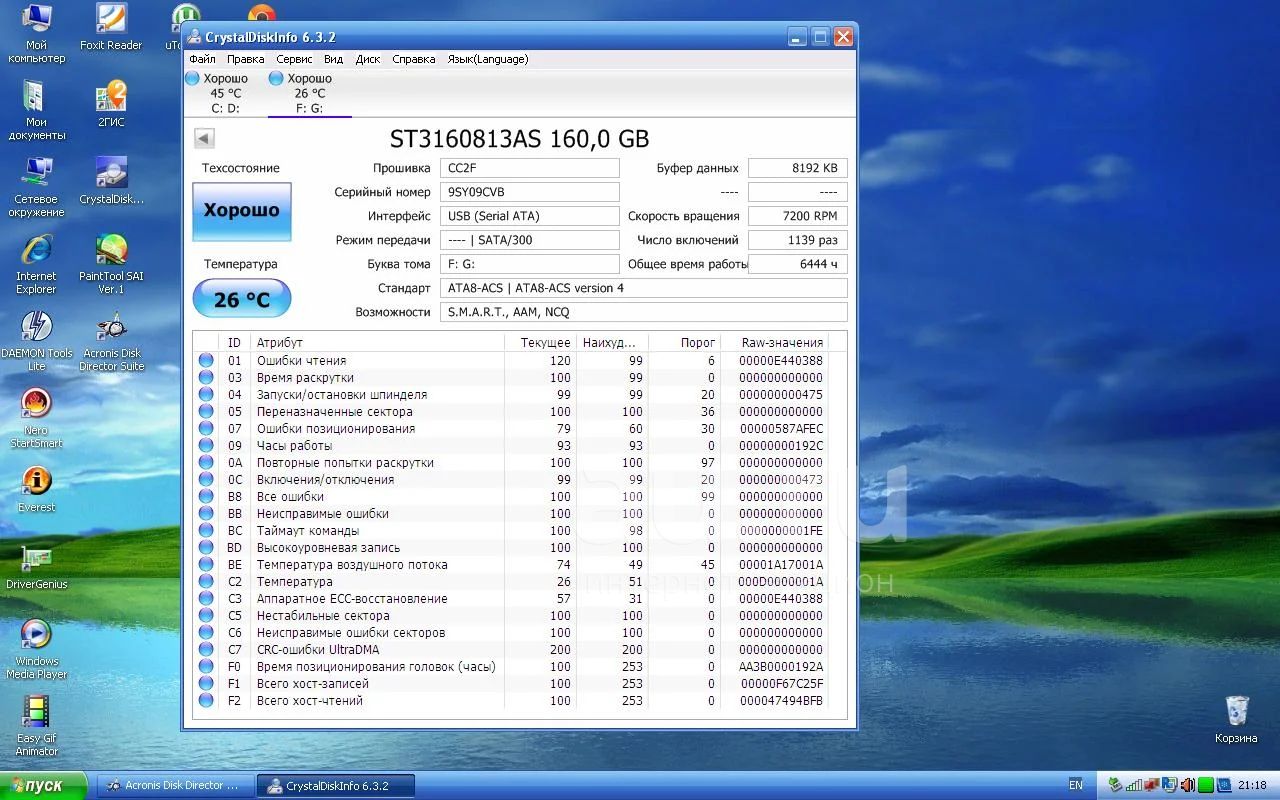Click status circle of Время раскрутки row
Screen dimensions: 1280x800
pyautogui.click(x=206, y=378)
